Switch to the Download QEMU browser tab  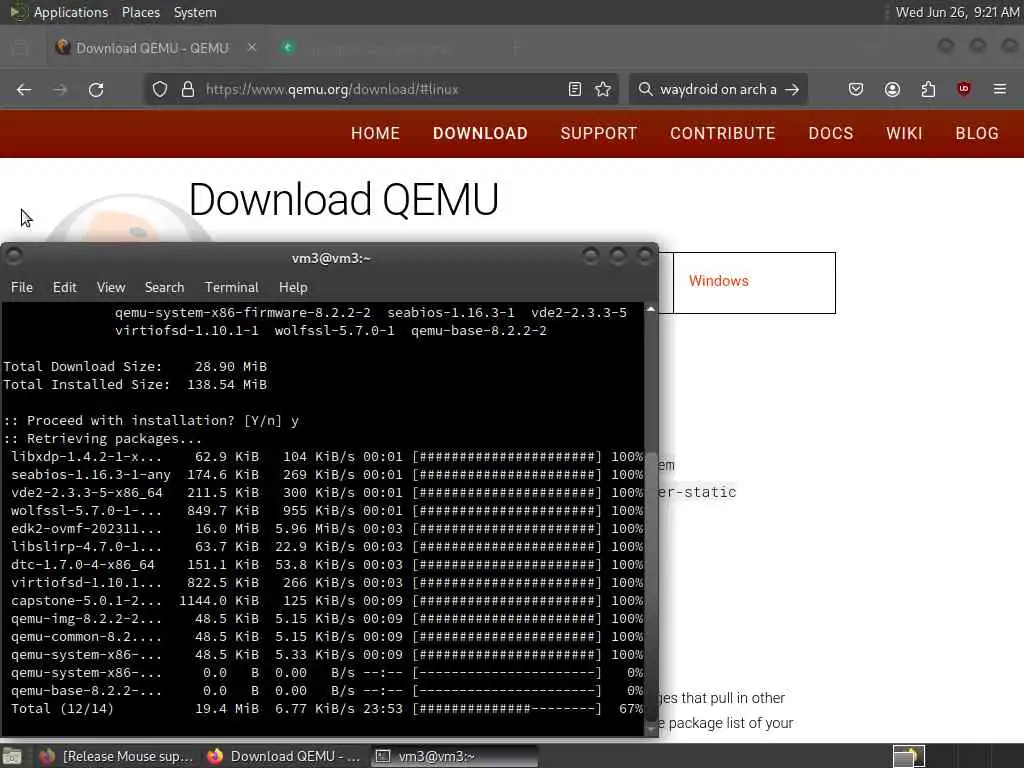(152, 48)
